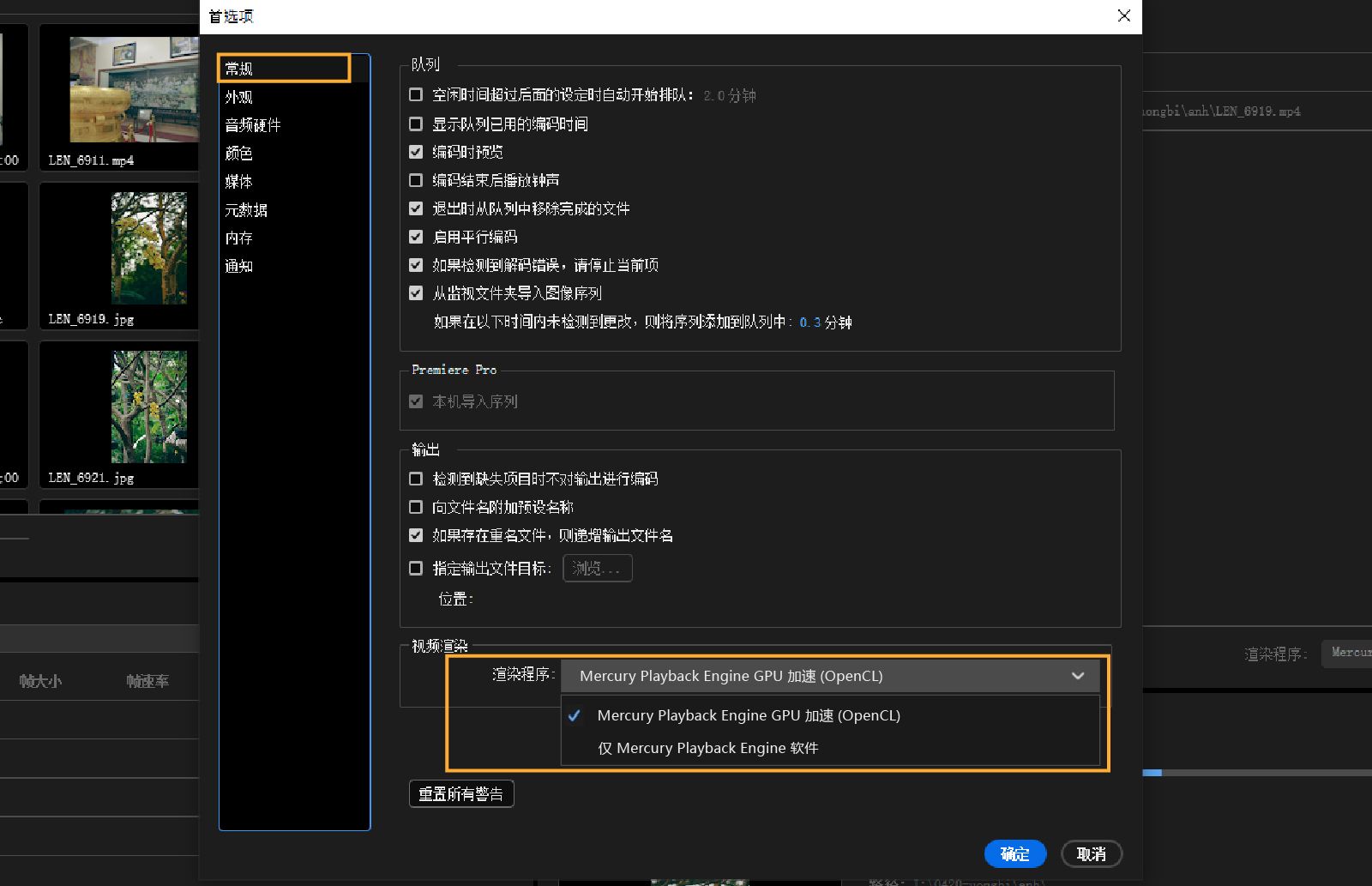This screenshot has height=886, width=1372.
Task: Edit the 0.3 分钟 watch folder value
Action: 809,322
